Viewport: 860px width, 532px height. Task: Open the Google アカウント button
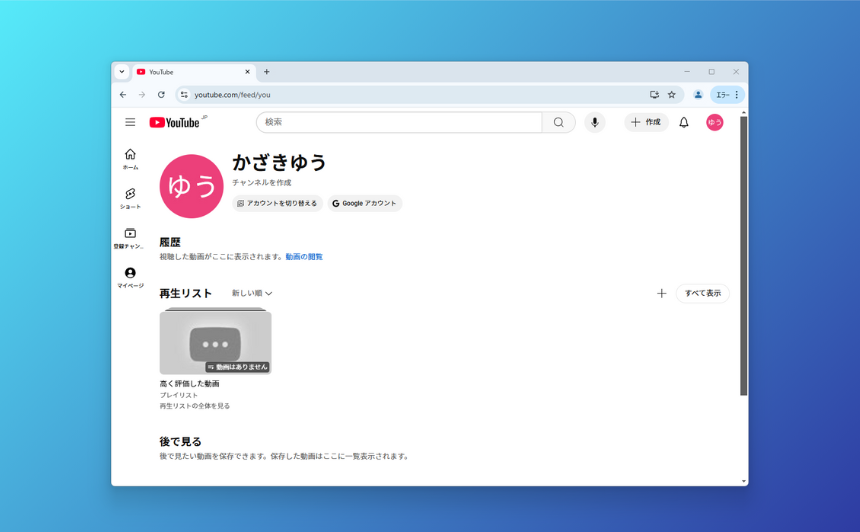(365, 203)
